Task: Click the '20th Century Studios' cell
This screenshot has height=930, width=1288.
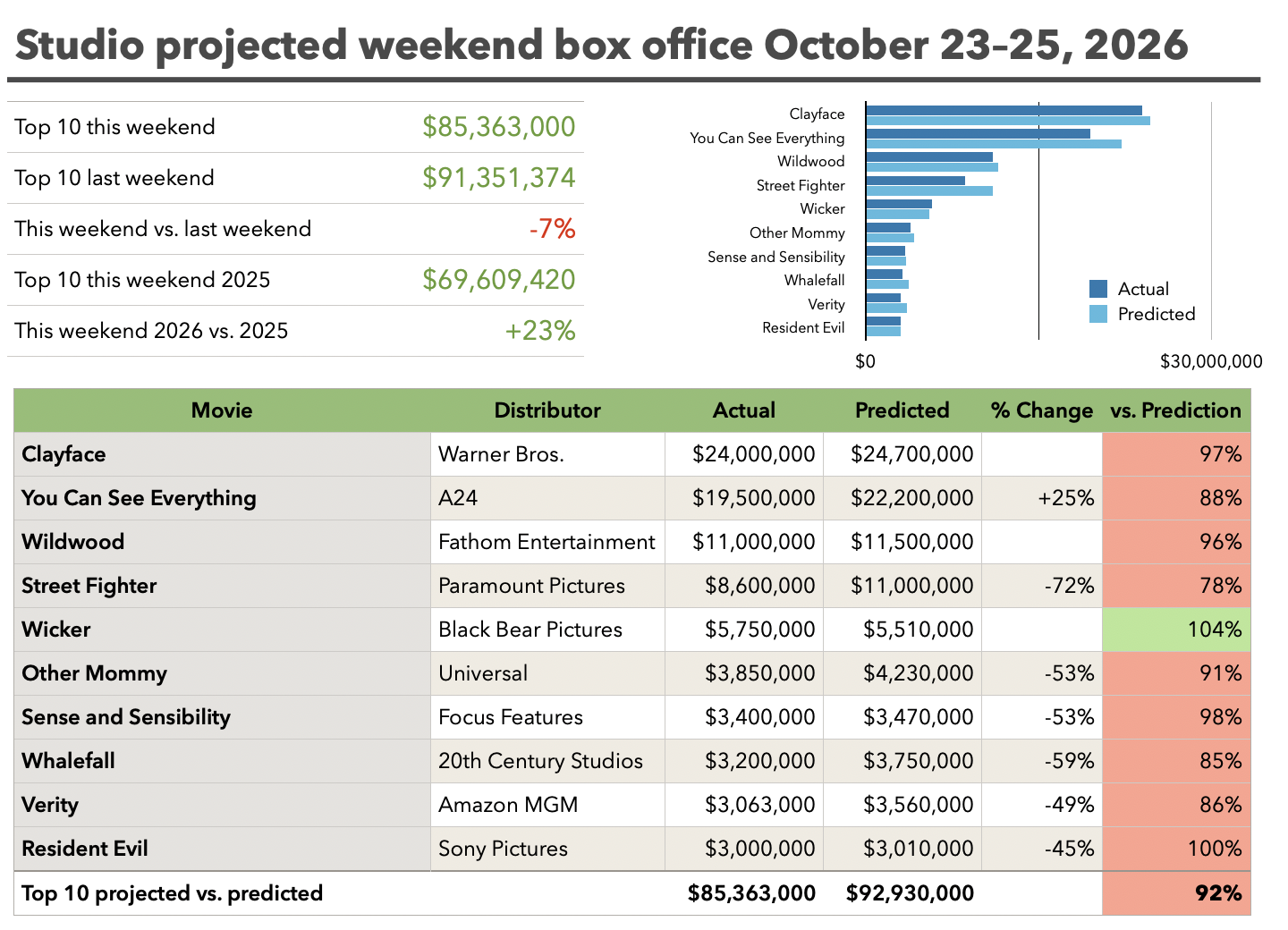Action: pos(547,761)
